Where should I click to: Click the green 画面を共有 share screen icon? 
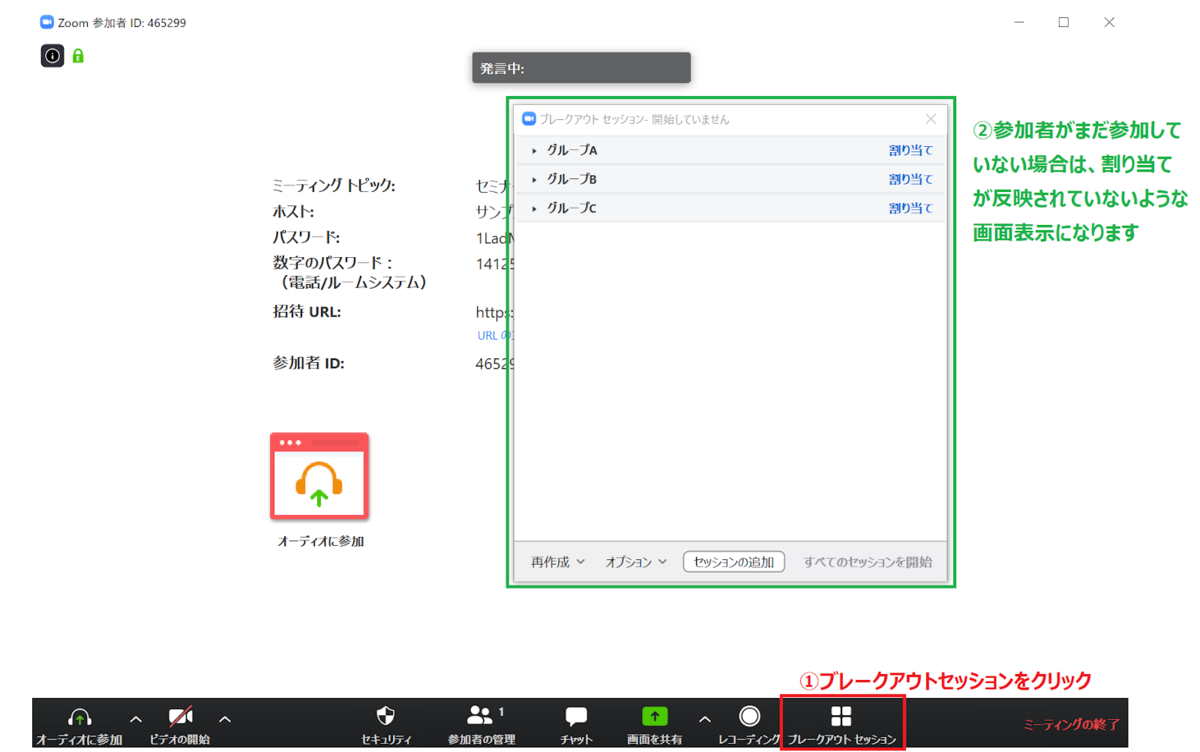click(x=654, y=716)
